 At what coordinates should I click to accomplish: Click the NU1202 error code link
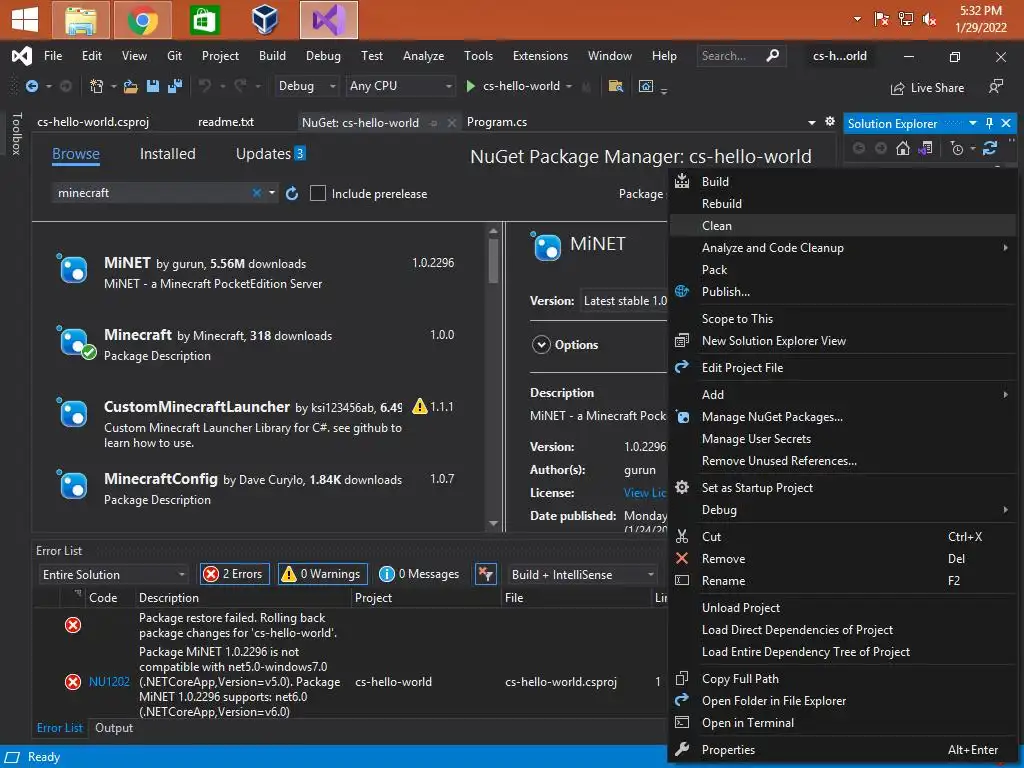[109, 682]
